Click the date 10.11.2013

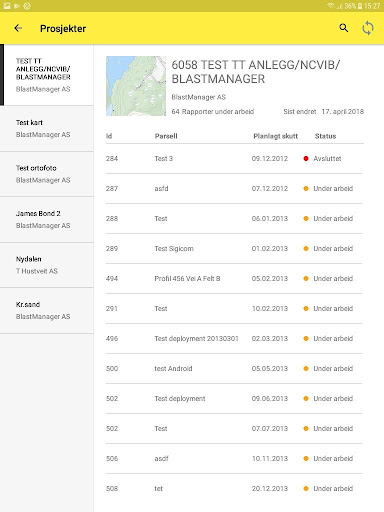tap(270, 459)
